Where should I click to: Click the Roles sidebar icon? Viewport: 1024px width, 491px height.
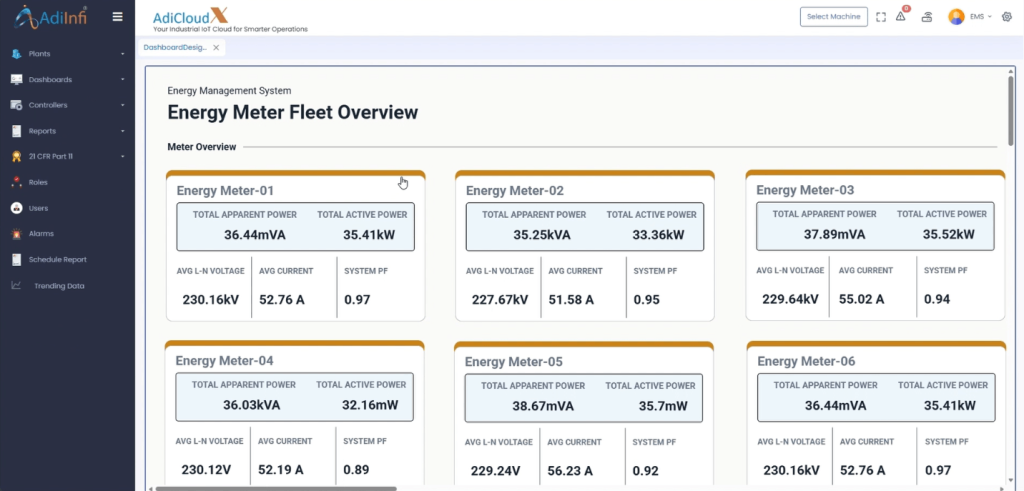[16, 182]
